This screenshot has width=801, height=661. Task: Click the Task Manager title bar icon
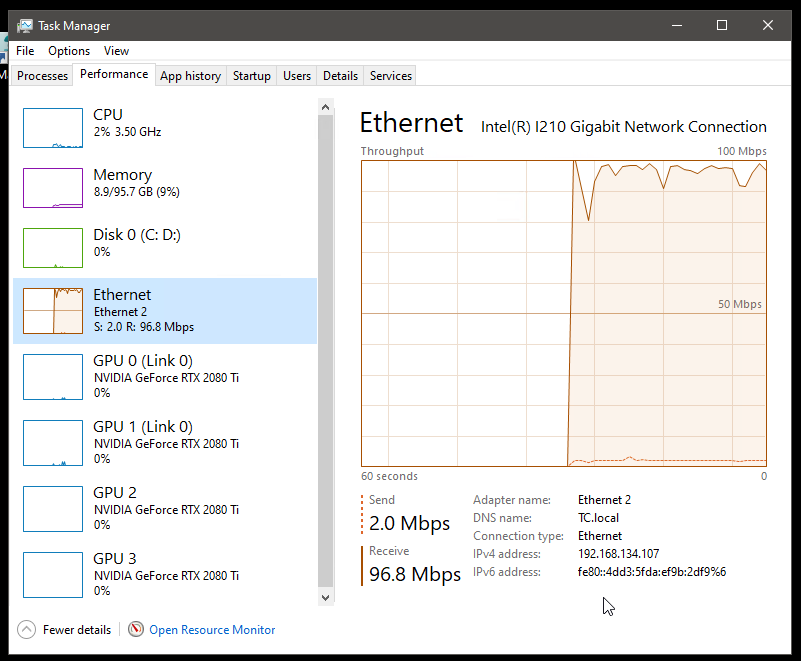[25, 26]
